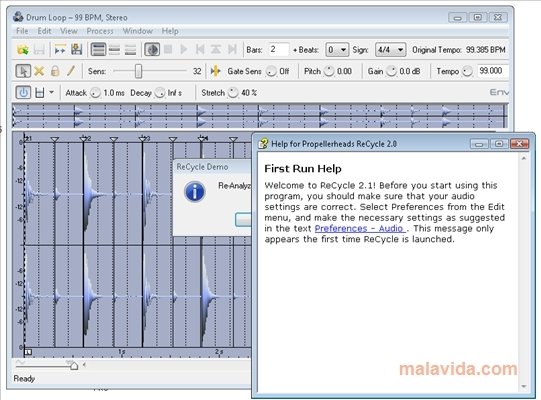Open the envelope preset dropdown arrow

pyautogui.click(x=51, y=92)
